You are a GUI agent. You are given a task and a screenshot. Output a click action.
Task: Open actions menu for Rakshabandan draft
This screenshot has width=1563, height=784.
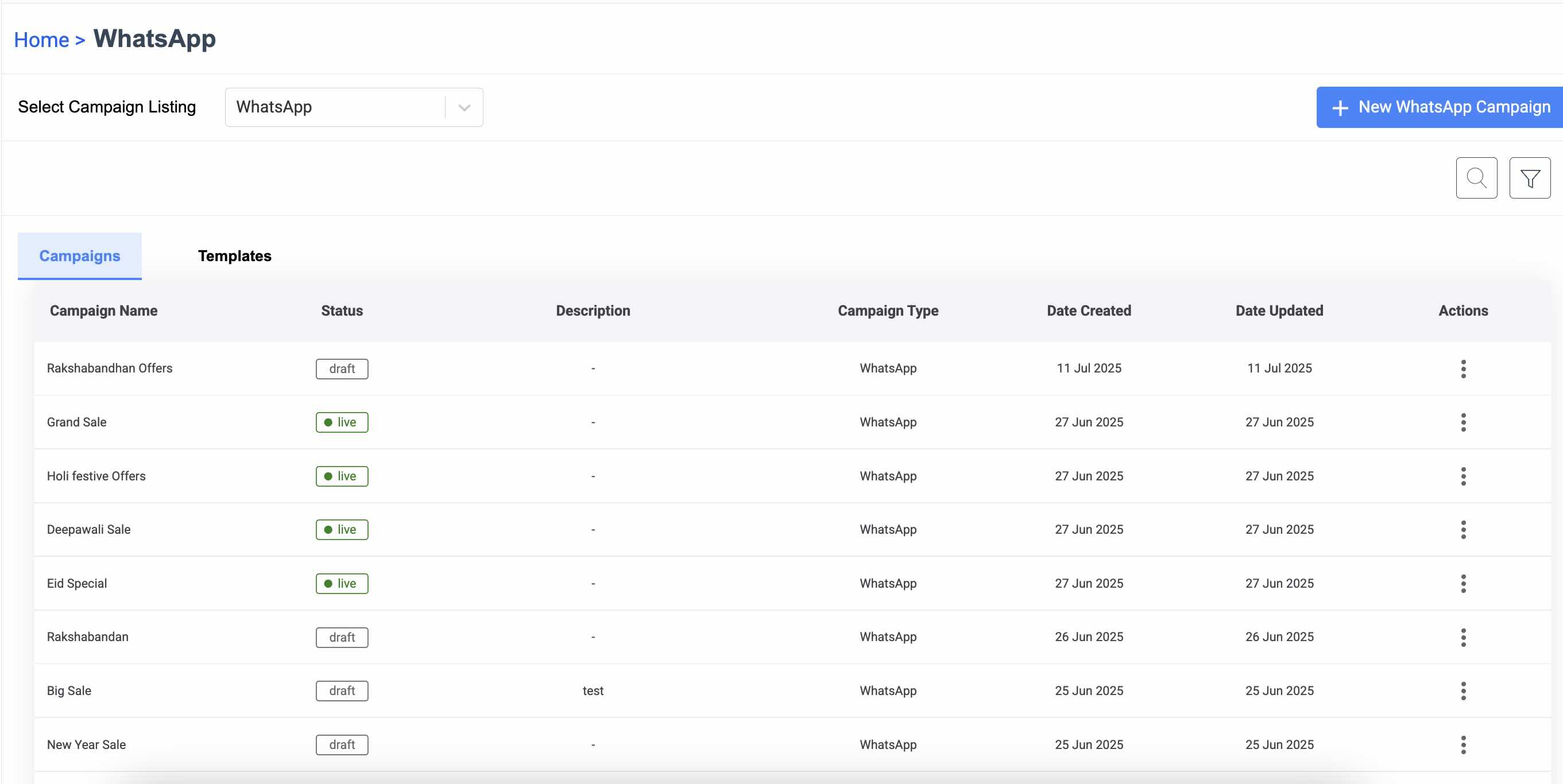click(1463, 637)
